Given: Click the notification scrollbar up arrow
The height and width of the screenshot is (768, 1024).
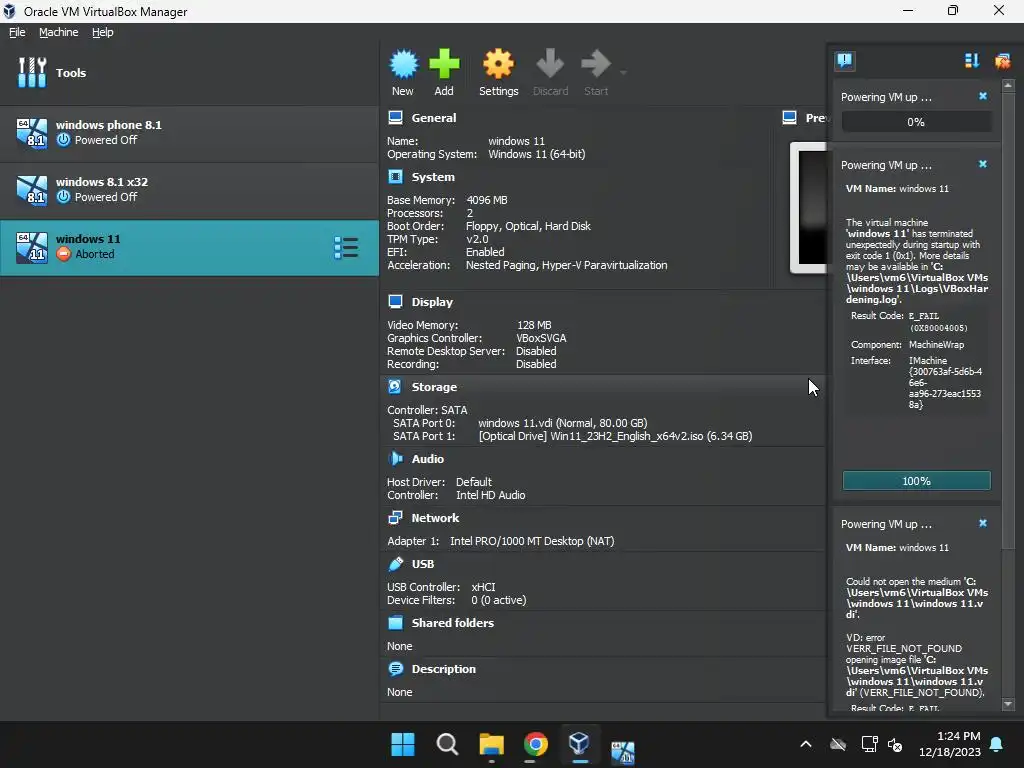Looking at the screenshot, I should point(1008,85).
